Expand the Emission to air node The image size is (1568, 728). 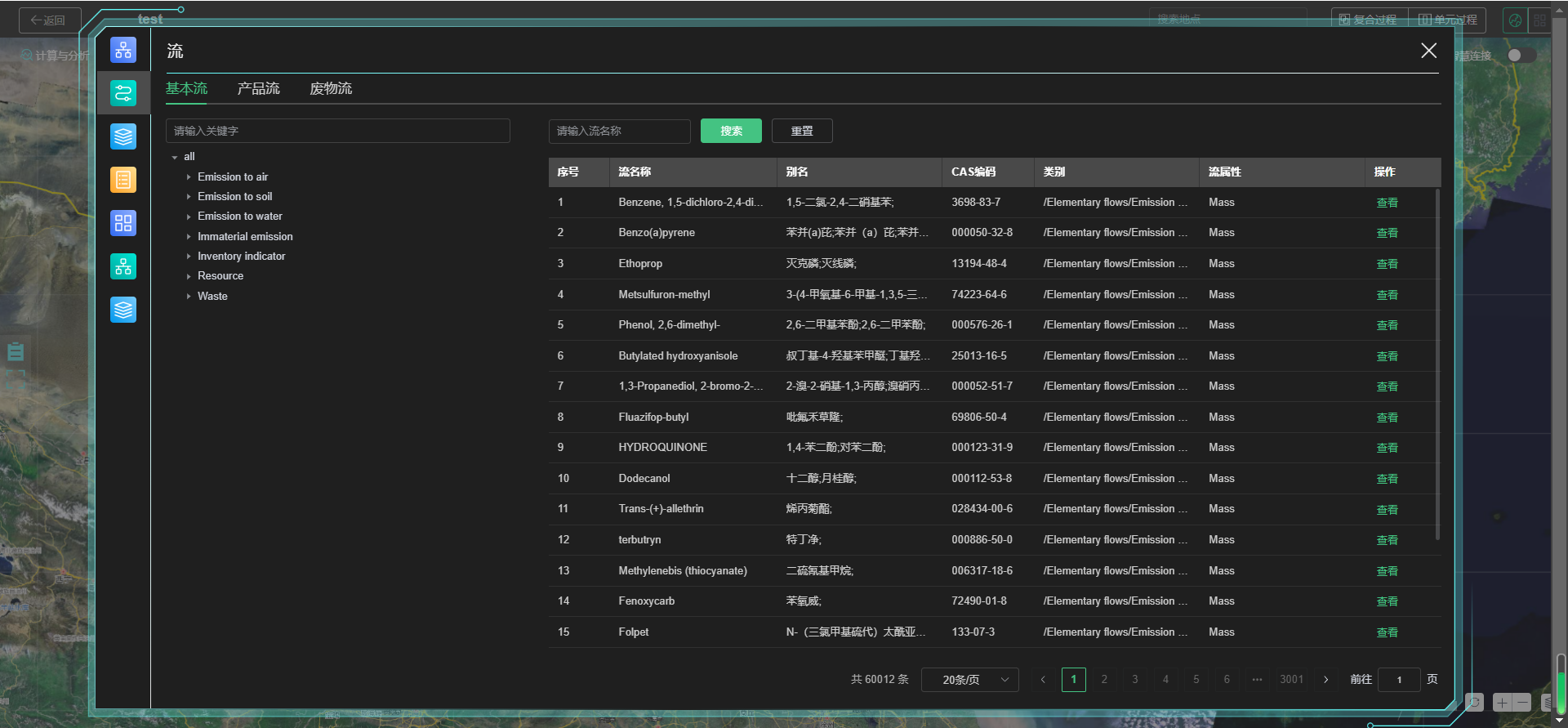tap(189, 177)
